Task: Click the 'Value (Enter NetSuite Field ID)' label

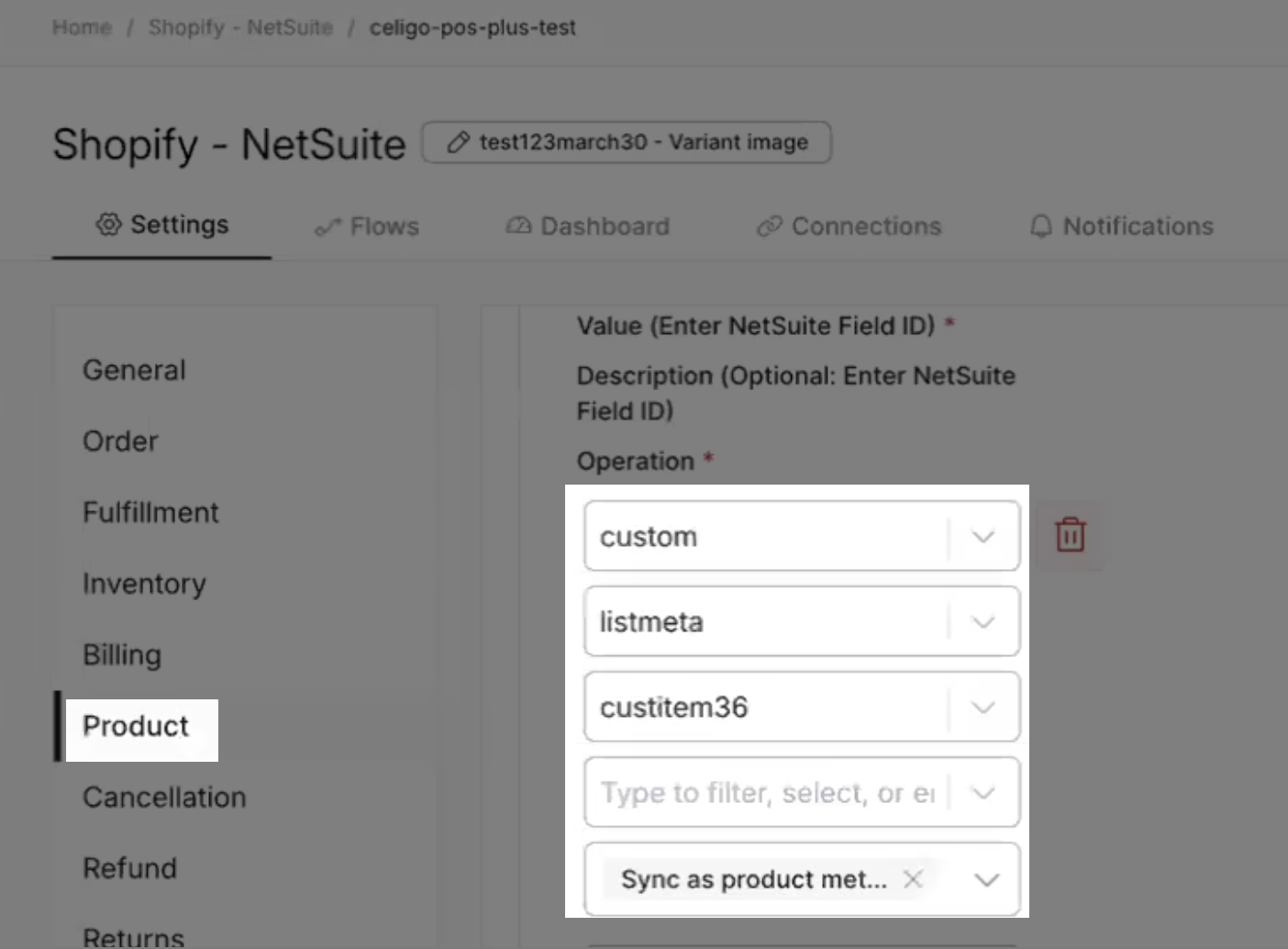Action: 756,326
